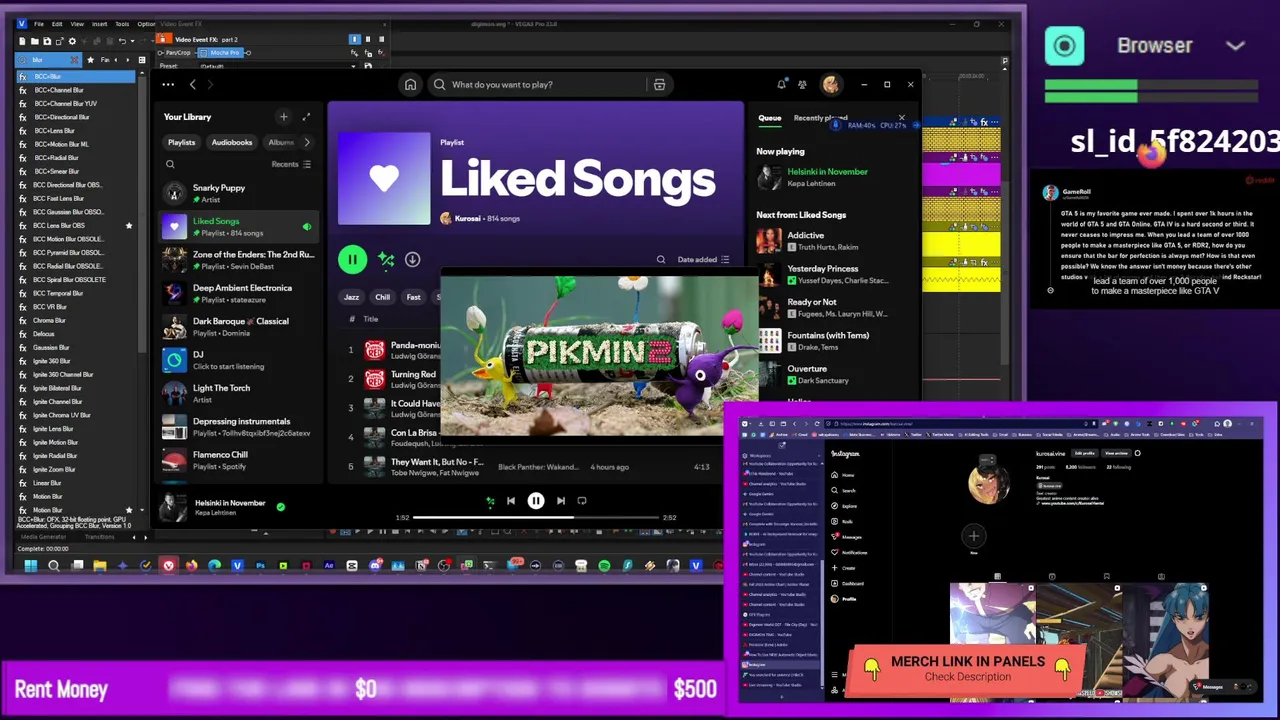Open After Effects from Windows taskbar
The height and width of the screenshot is (720, 1280).
[329, 566]
